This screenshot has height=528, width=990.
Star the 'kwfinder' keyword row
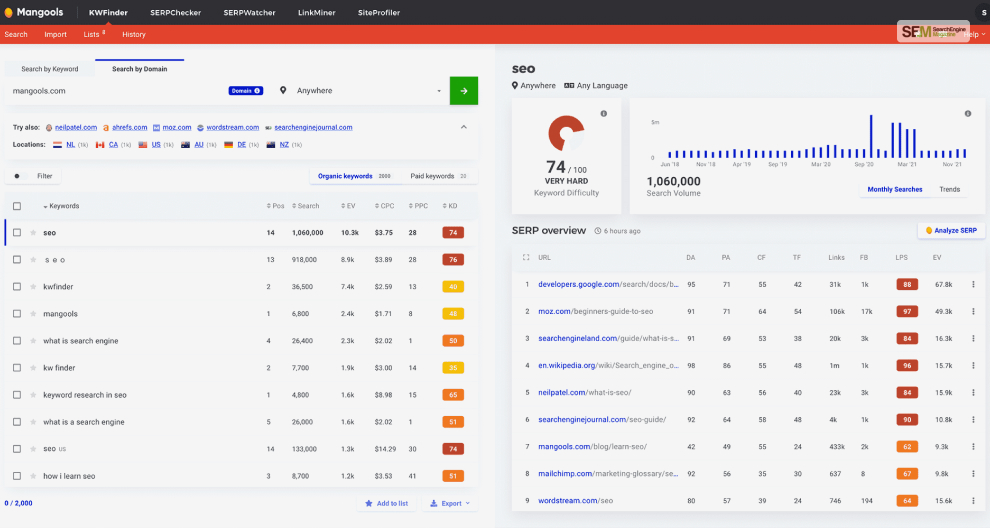point(33,287)
